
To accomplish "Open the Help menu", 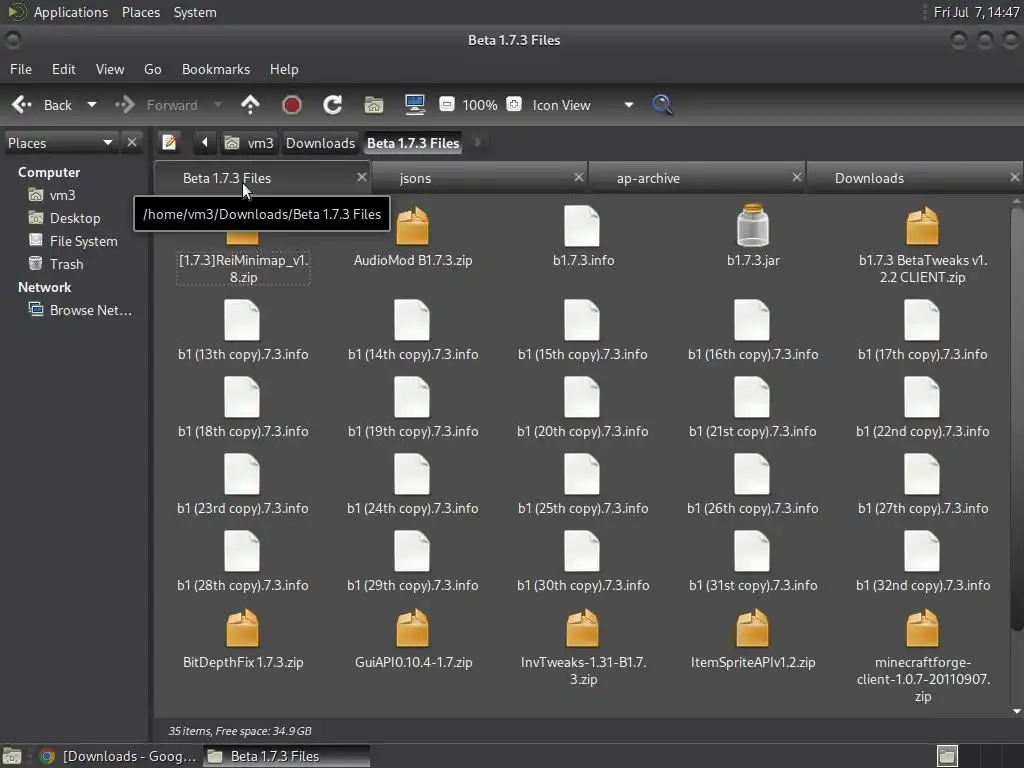I will click(x=284, y=69).
